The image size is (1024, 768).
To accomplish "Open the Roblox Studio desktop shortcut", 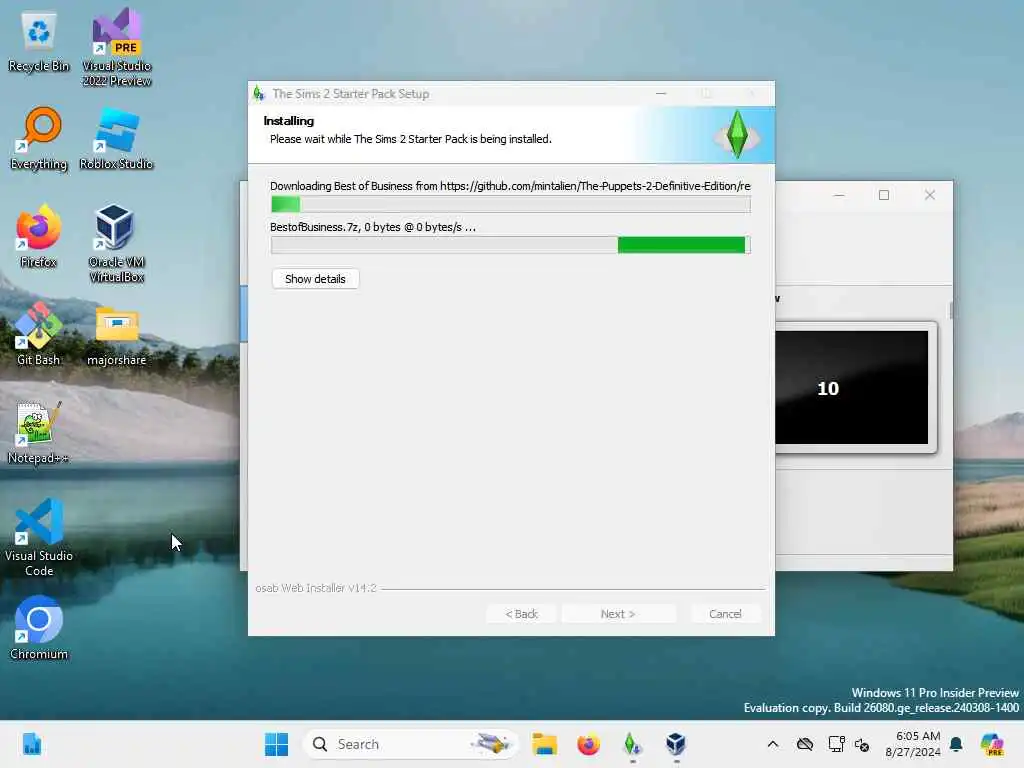I will pos(116,139).
